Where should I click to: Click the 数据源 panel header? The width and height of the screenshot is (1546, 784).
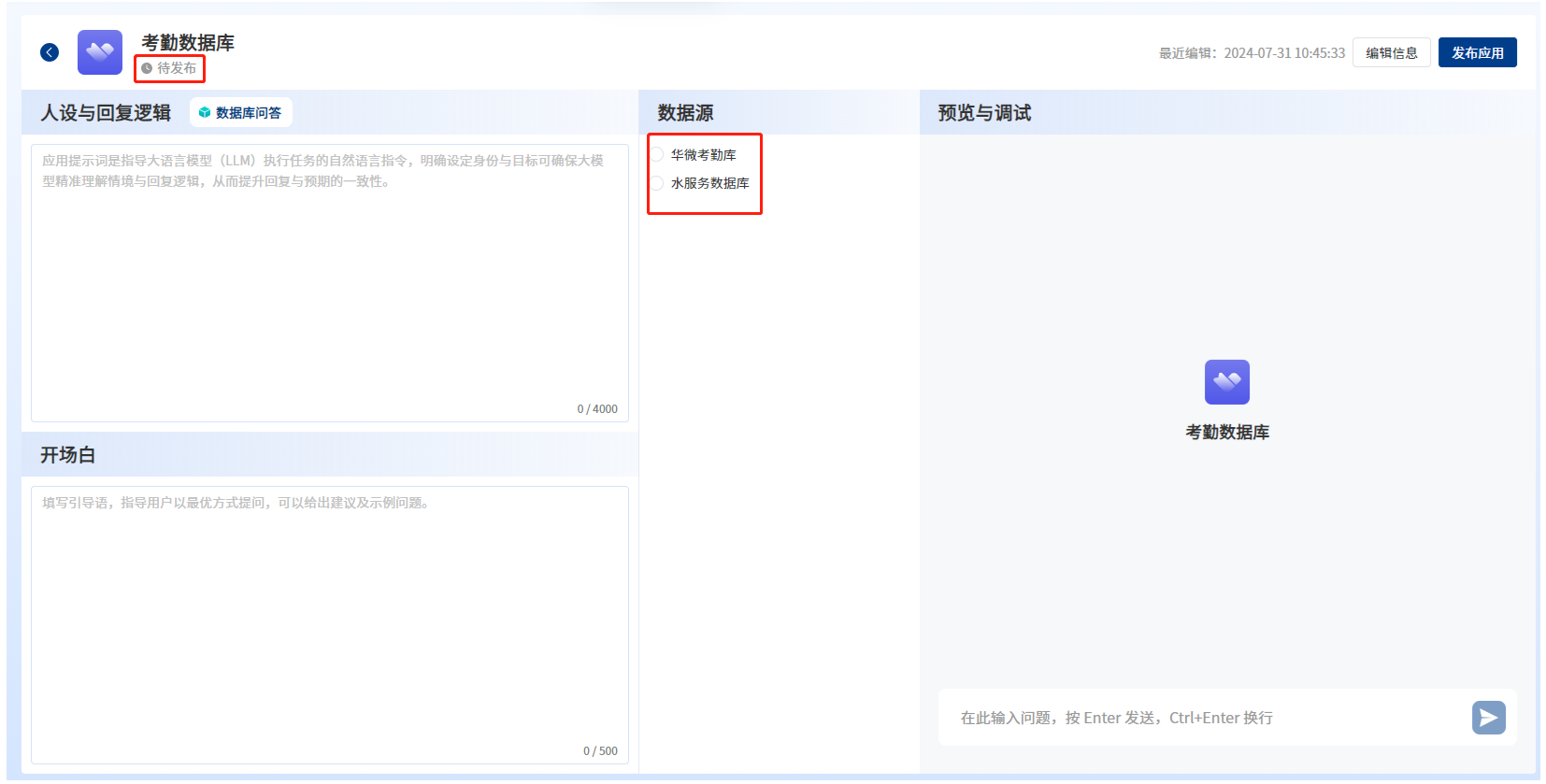pyautogui.click(x=685, y=113)
